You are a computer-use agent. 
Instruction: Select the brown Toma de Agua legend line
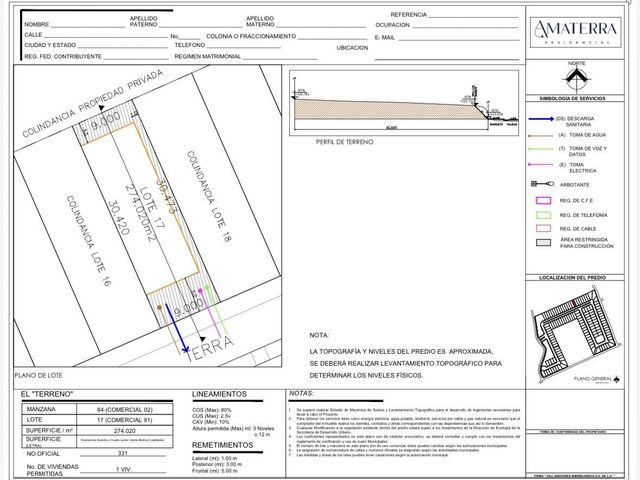[x=540, y=135]
